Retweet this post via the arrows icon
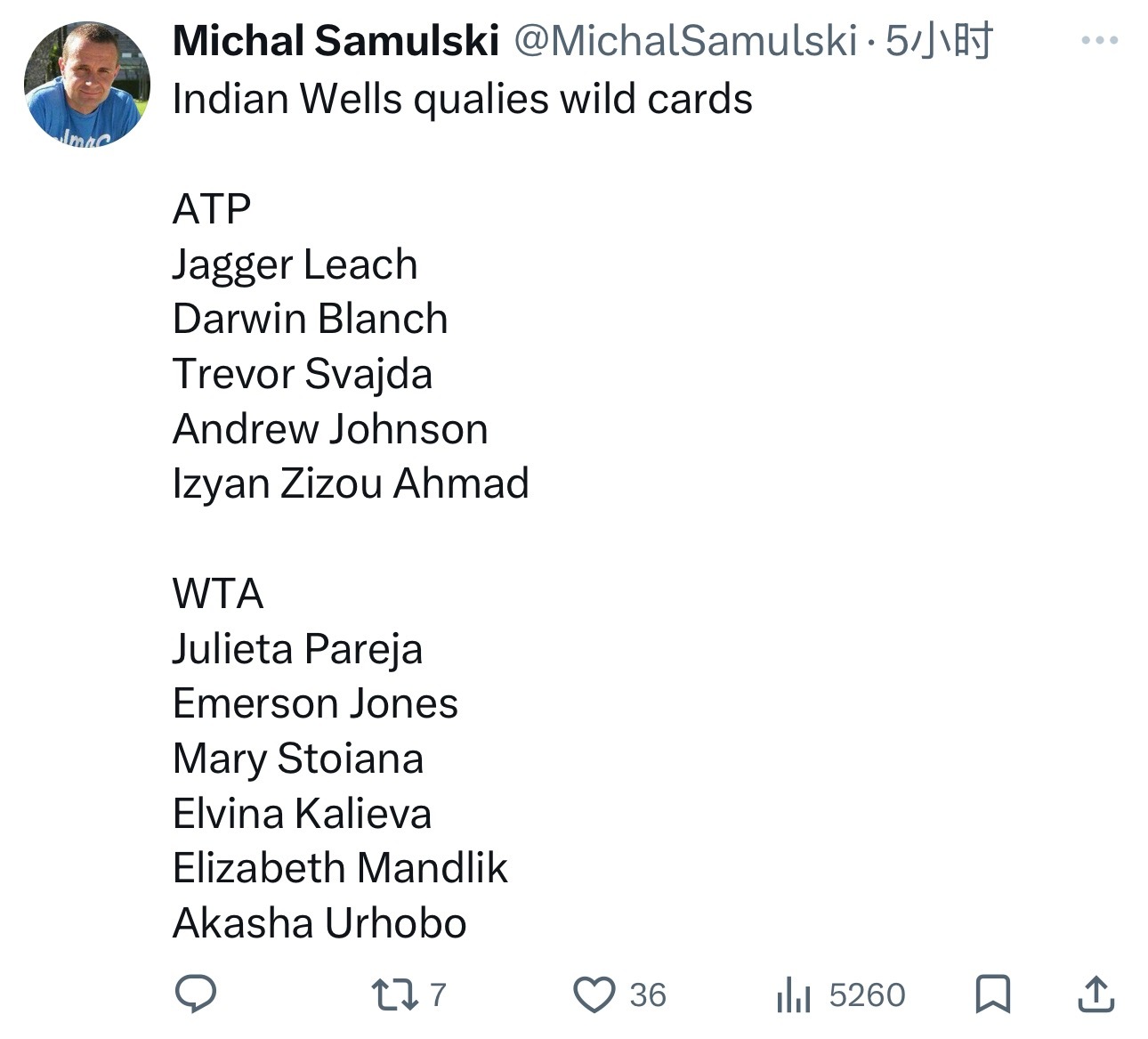1148x1039 pixels. pos(394,994)
